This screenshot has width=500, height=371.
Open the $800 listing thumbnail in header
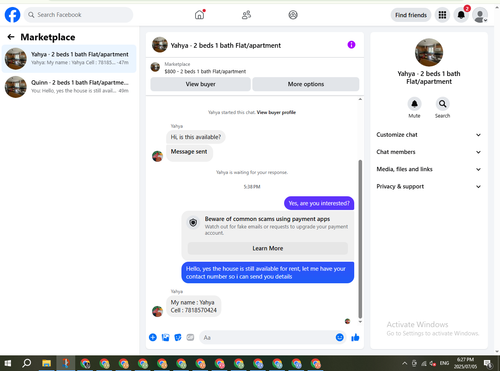point(155,67)
